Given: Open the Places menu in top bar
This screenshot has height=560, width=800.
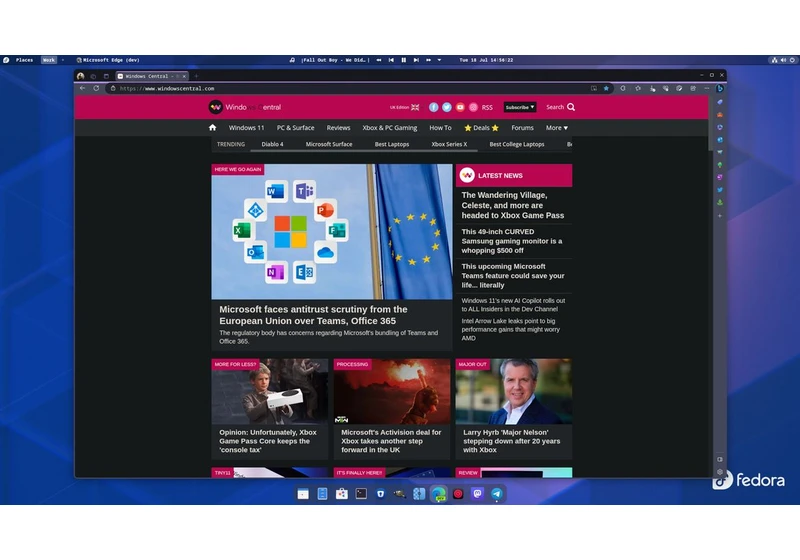Looking at the screenshot, I should point(24,60).
